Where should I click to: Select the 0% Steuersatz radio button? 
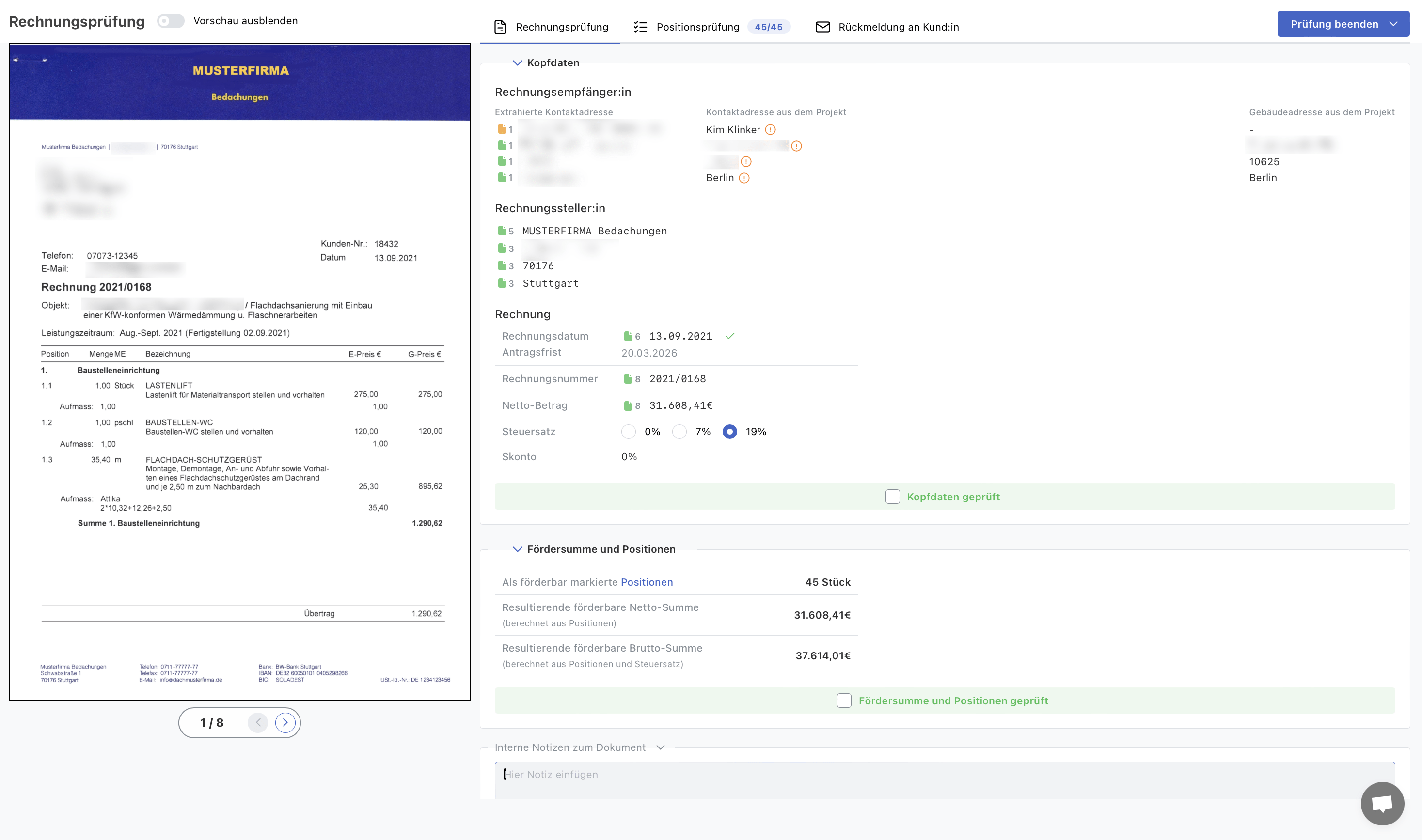pyautogui.click(x=629, y=431)
